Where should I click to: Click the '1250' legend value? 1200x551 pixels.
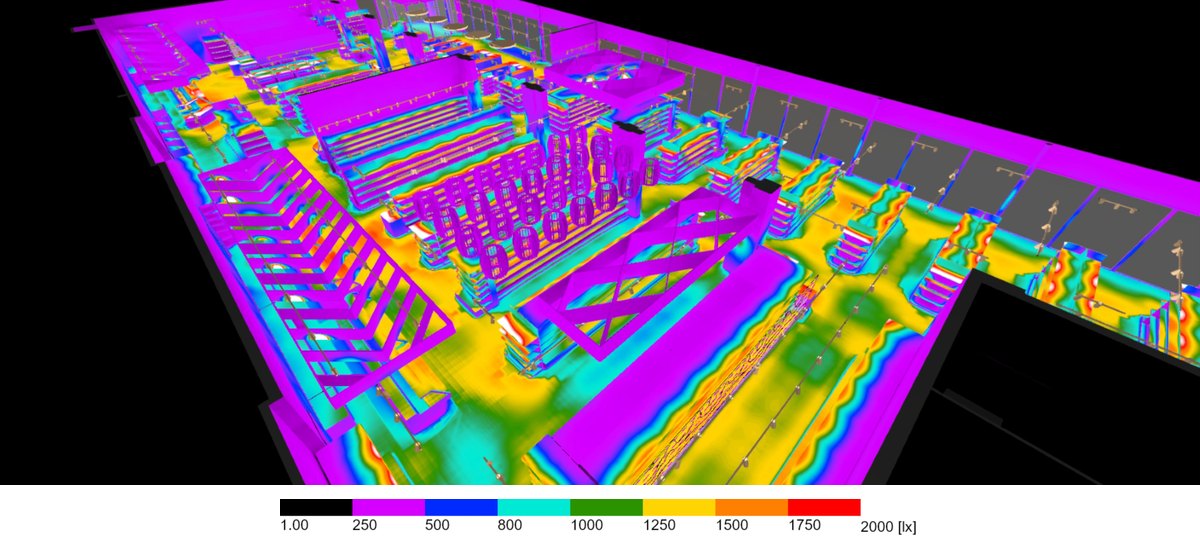(x=659, y=525)
